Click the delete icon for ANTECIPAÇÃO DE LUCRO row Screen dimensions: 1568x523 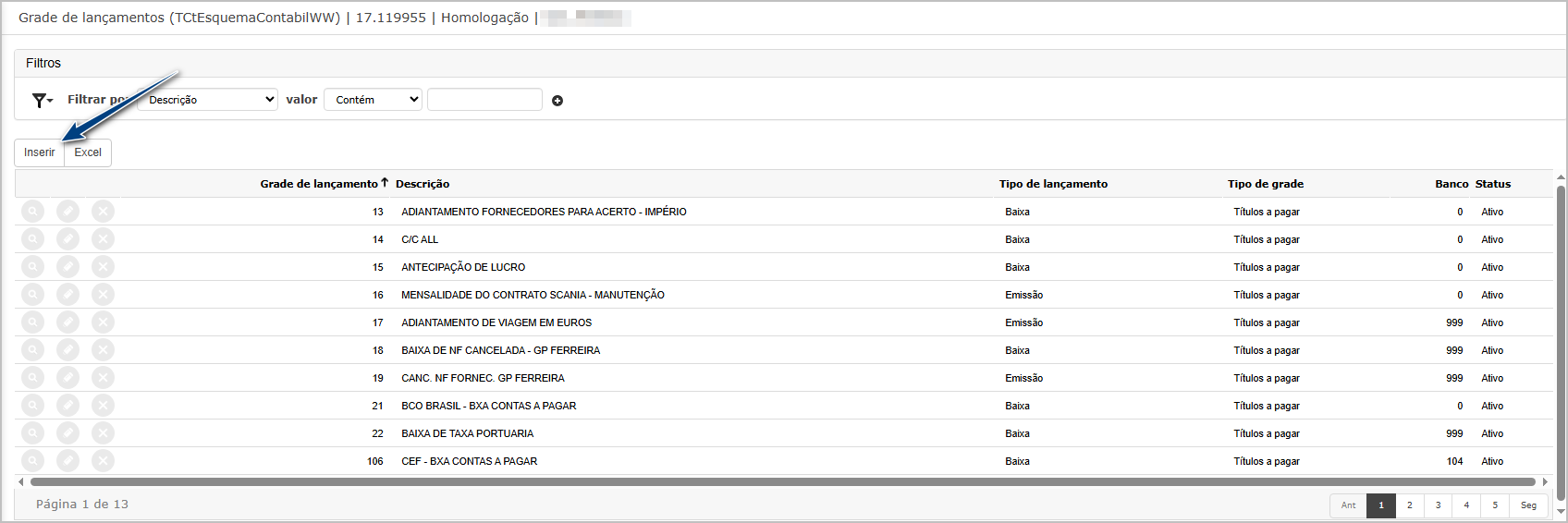click(103, 267)
